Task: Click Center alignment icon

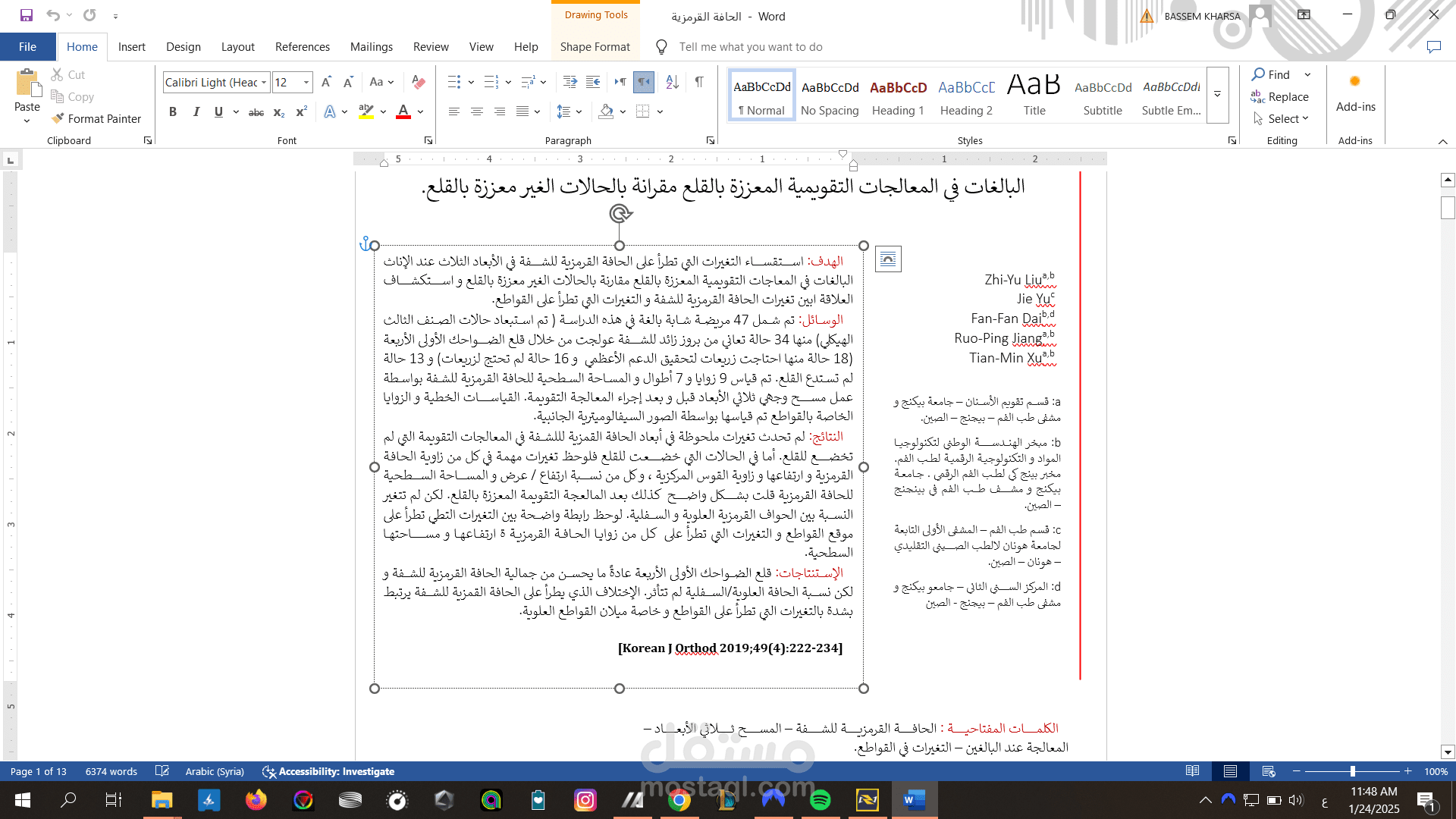Action: pyautogui.click(x=477, y=111)
